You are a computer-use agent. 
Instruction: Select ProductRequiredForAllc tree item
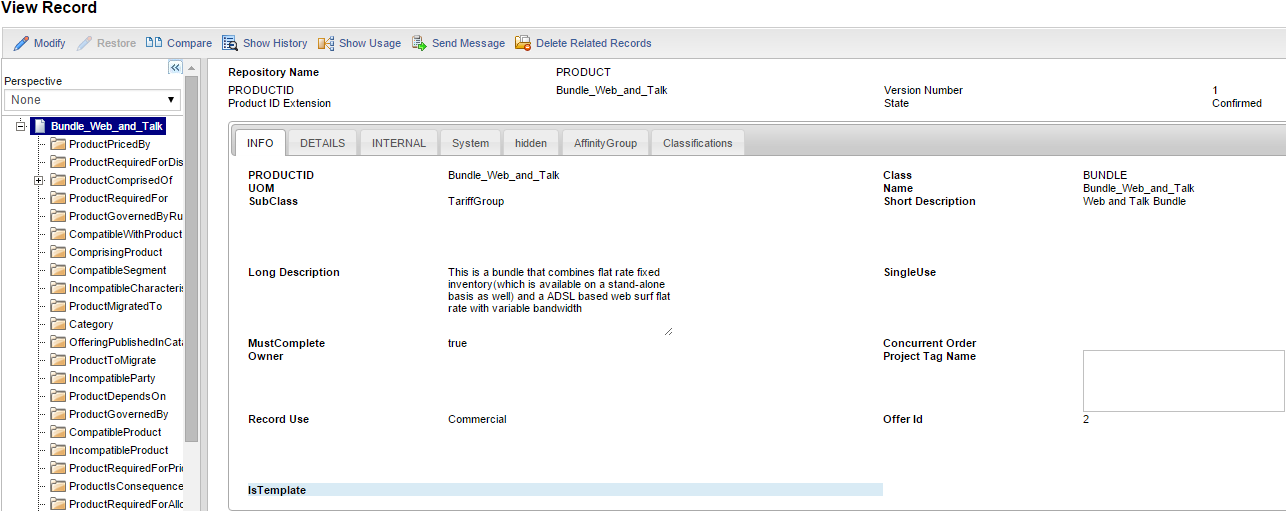[x=126, y=504]
